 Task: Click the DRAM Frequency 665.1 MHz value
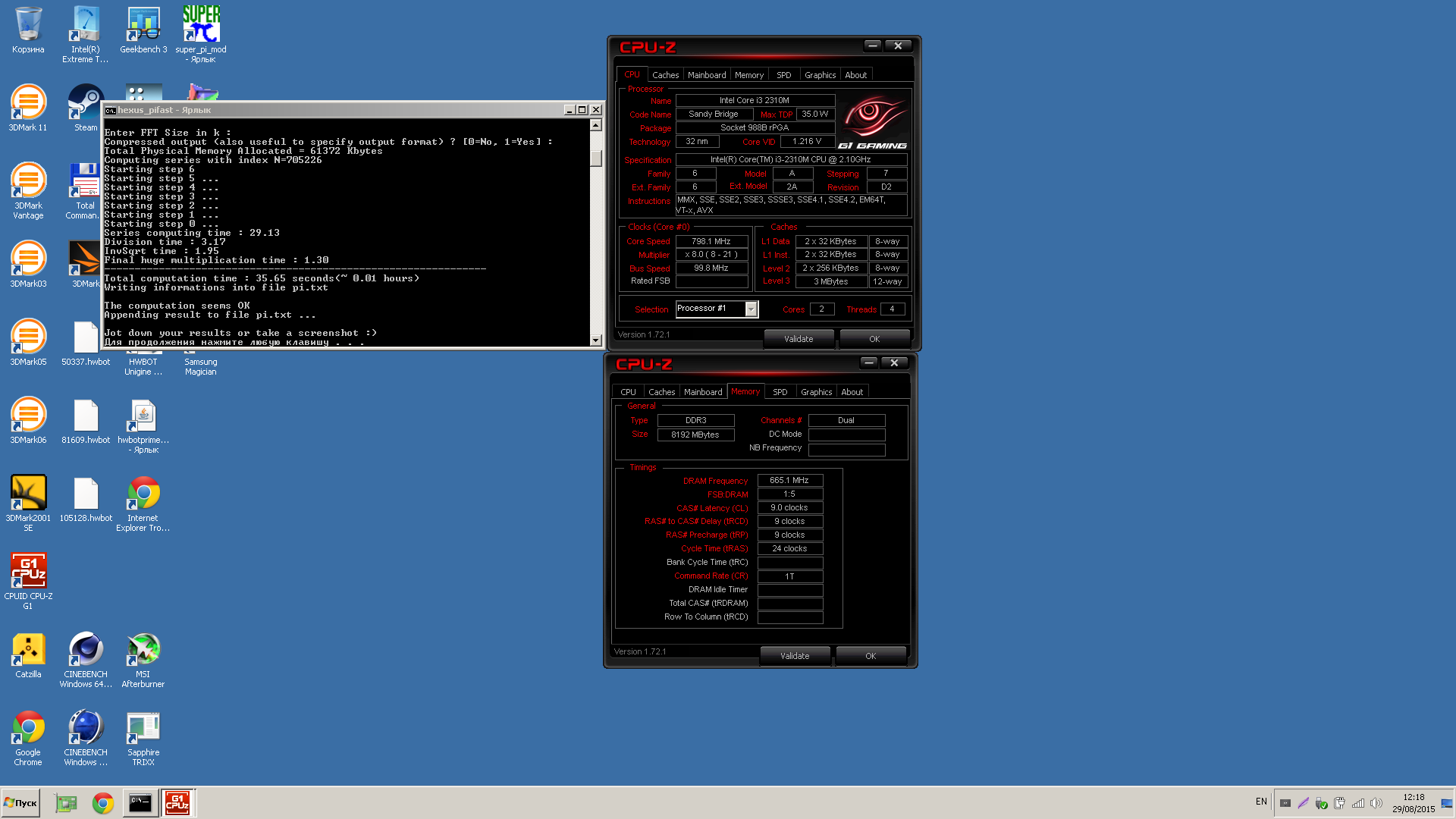coord(789,480)
